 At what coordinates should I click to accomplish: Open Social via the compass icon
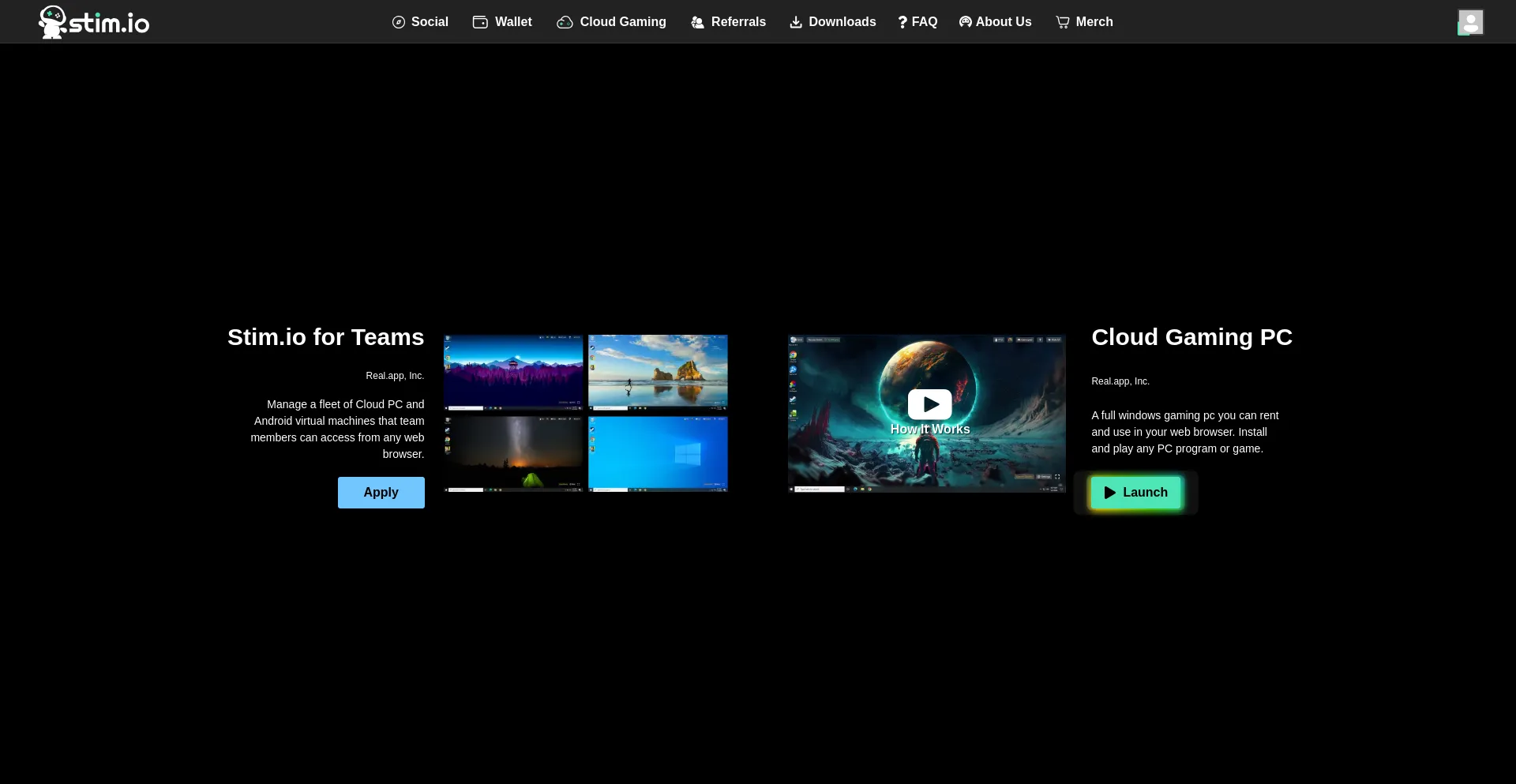399,22
